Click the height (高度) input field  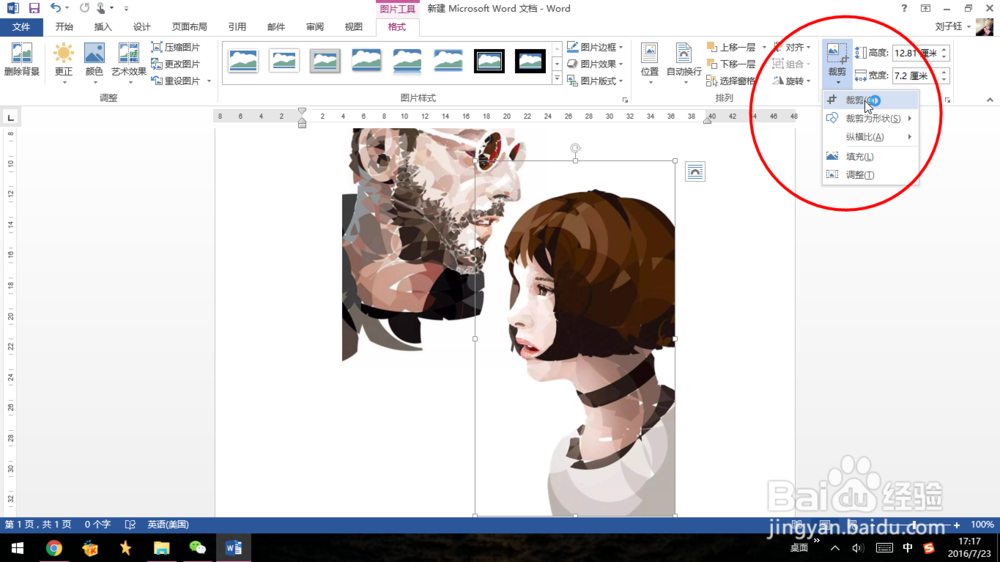point(916,53)
